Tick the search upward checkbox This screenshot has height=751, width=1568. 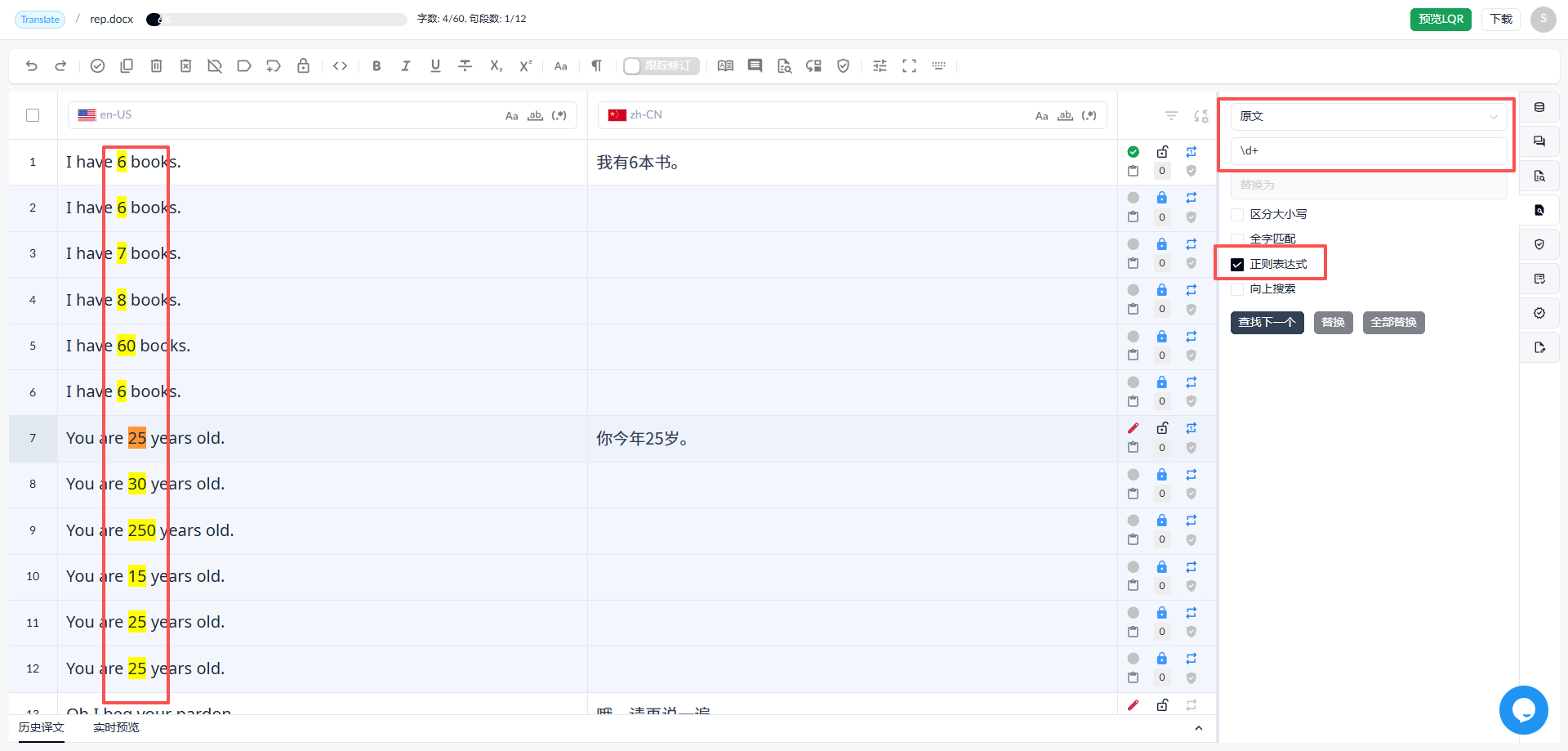1237,289
